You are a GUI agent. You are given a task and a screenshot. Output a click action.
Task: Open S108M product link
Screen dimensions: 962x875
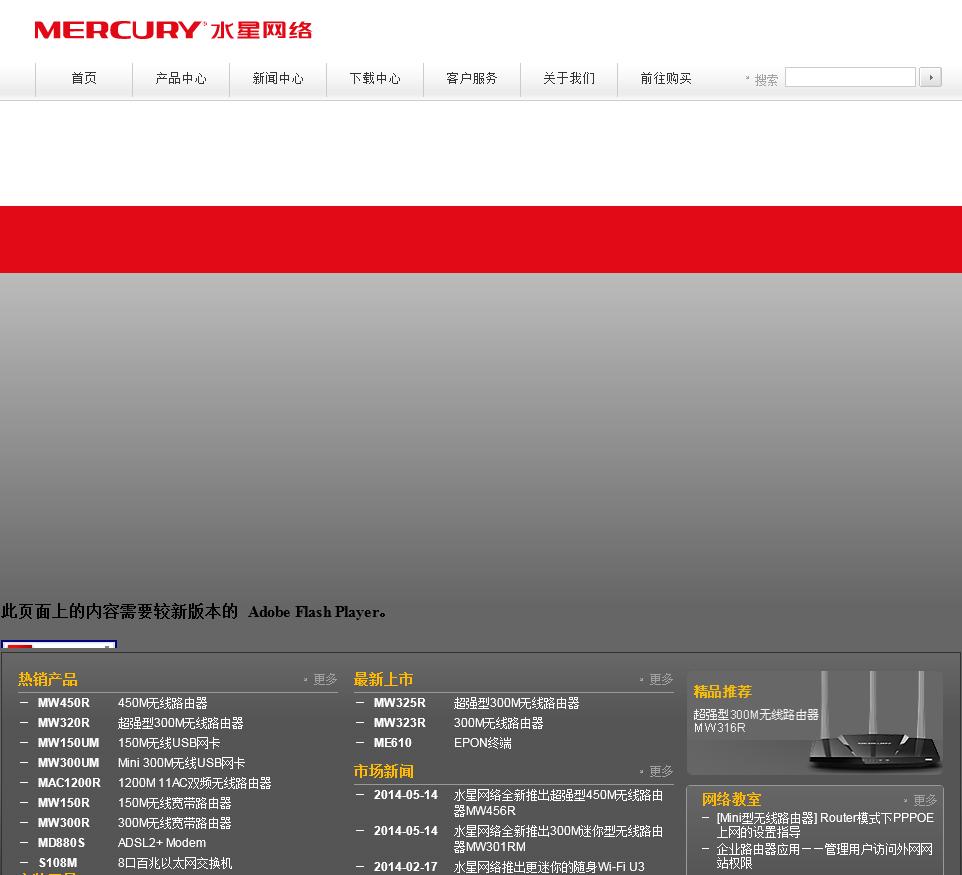click(x=58, y=863)
